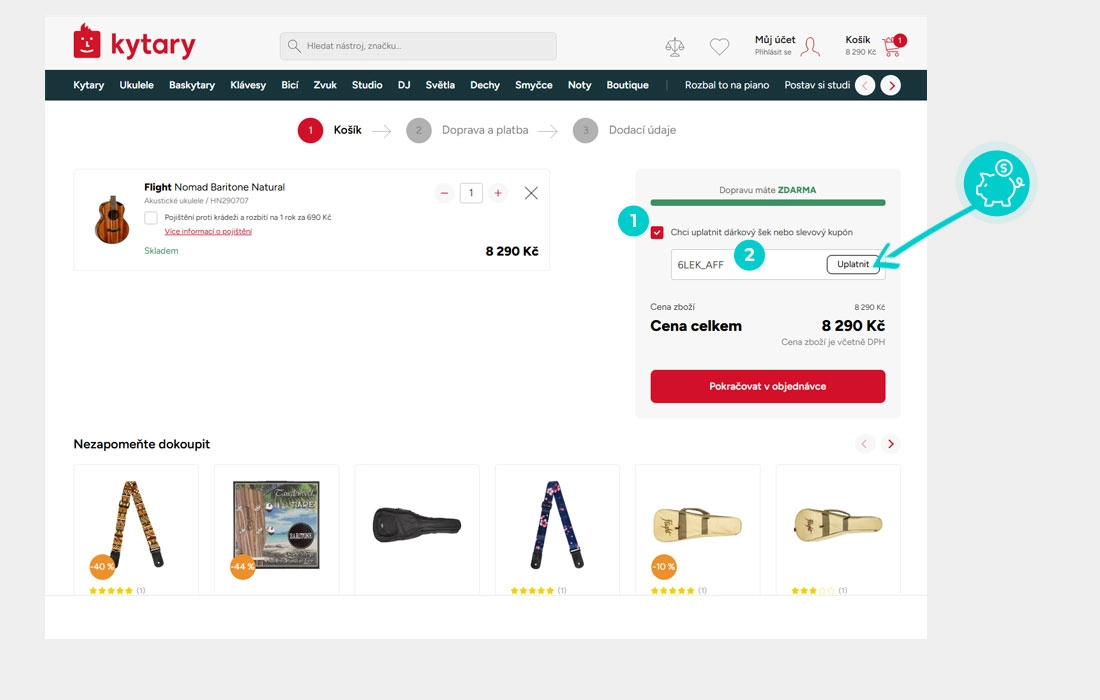Image resolution: width=1100 pixels, height=700 pixels.
Task: Click the search field Hledat nástroj
Action: 418,46
